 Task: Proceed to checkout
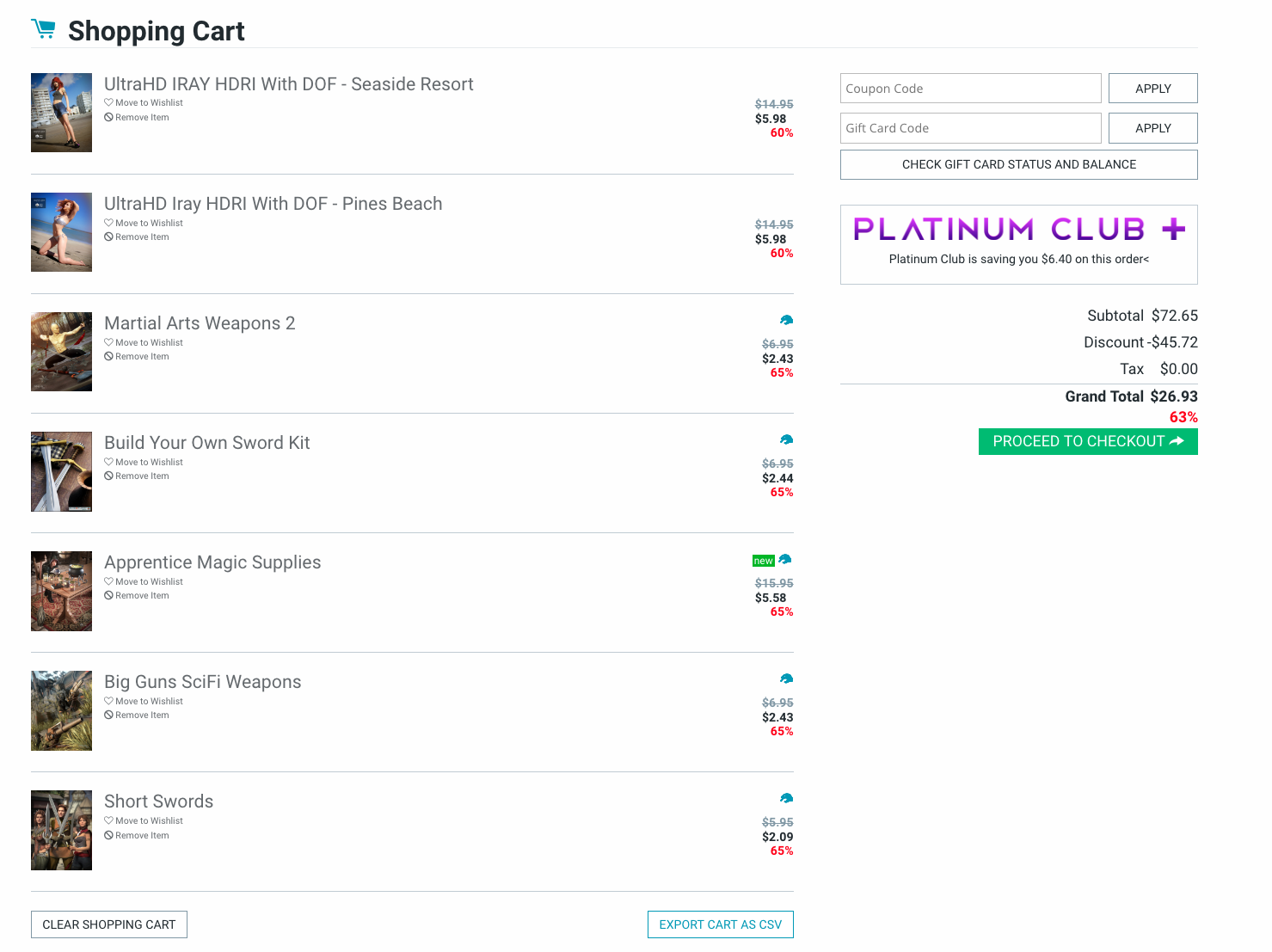(x=1087, y=441)
